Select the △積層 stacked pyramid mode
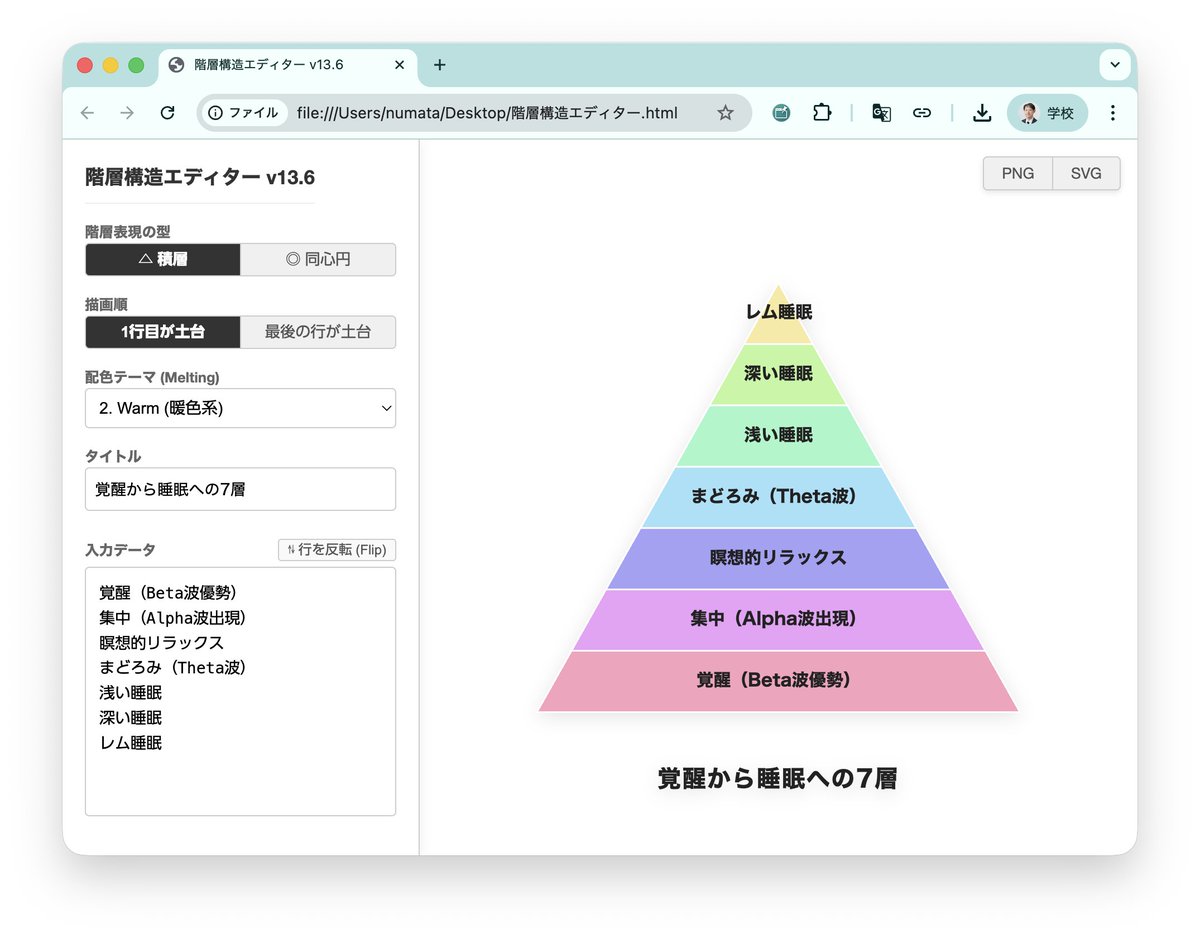The image size is (1200, 938). [x=162, y=259]
